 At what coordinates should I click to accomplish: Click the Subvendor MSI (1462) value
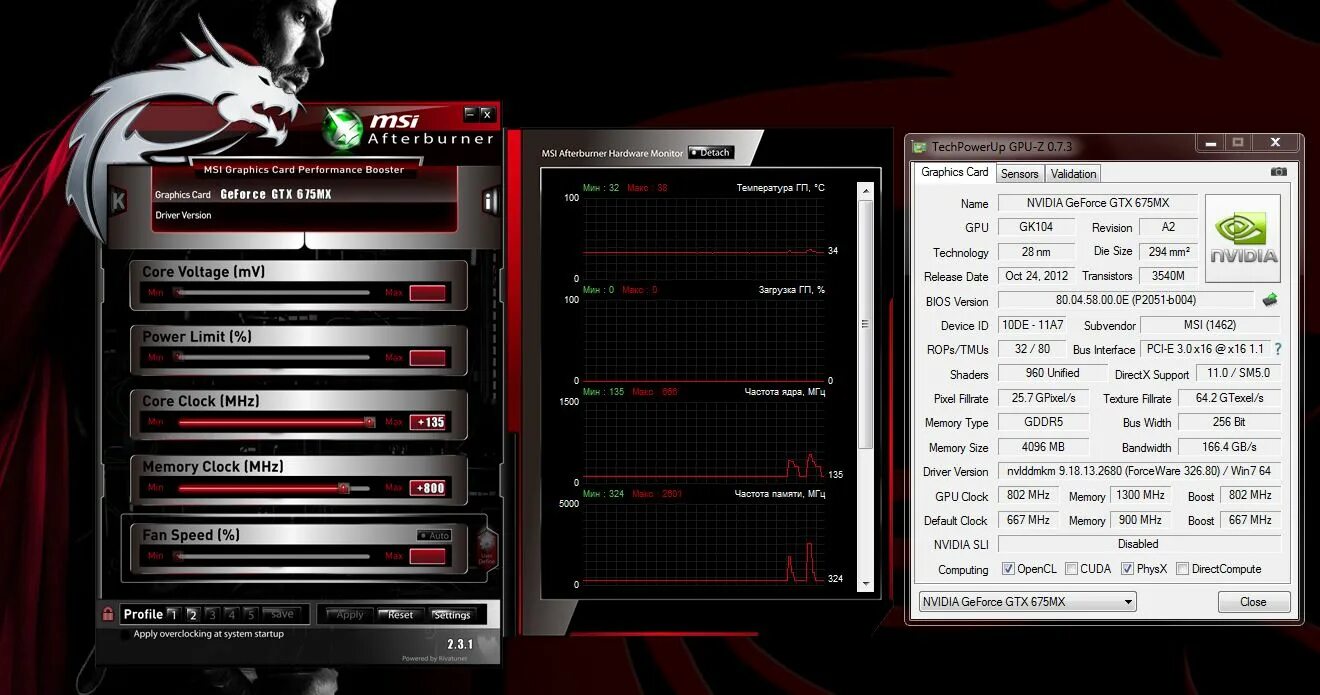(x=1210, y=325)
